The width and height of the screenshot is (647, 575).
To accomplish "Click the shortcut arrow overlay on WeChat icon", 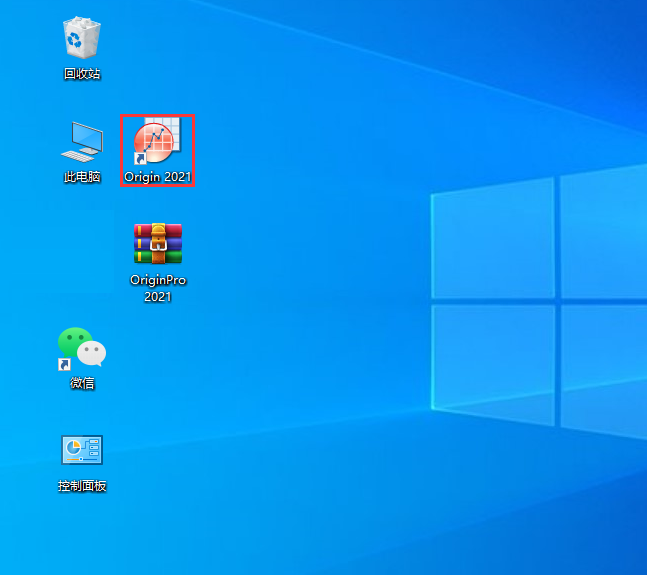I will click(x=64, y=365).
